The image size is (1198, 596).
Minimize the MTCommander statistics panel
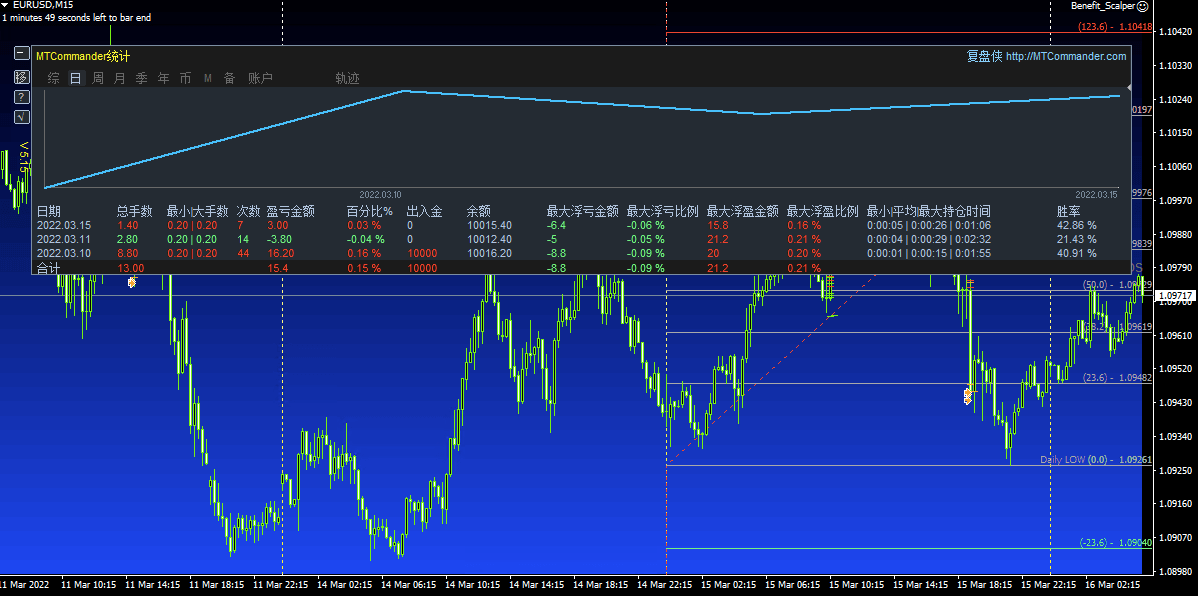tap(21, 53)
